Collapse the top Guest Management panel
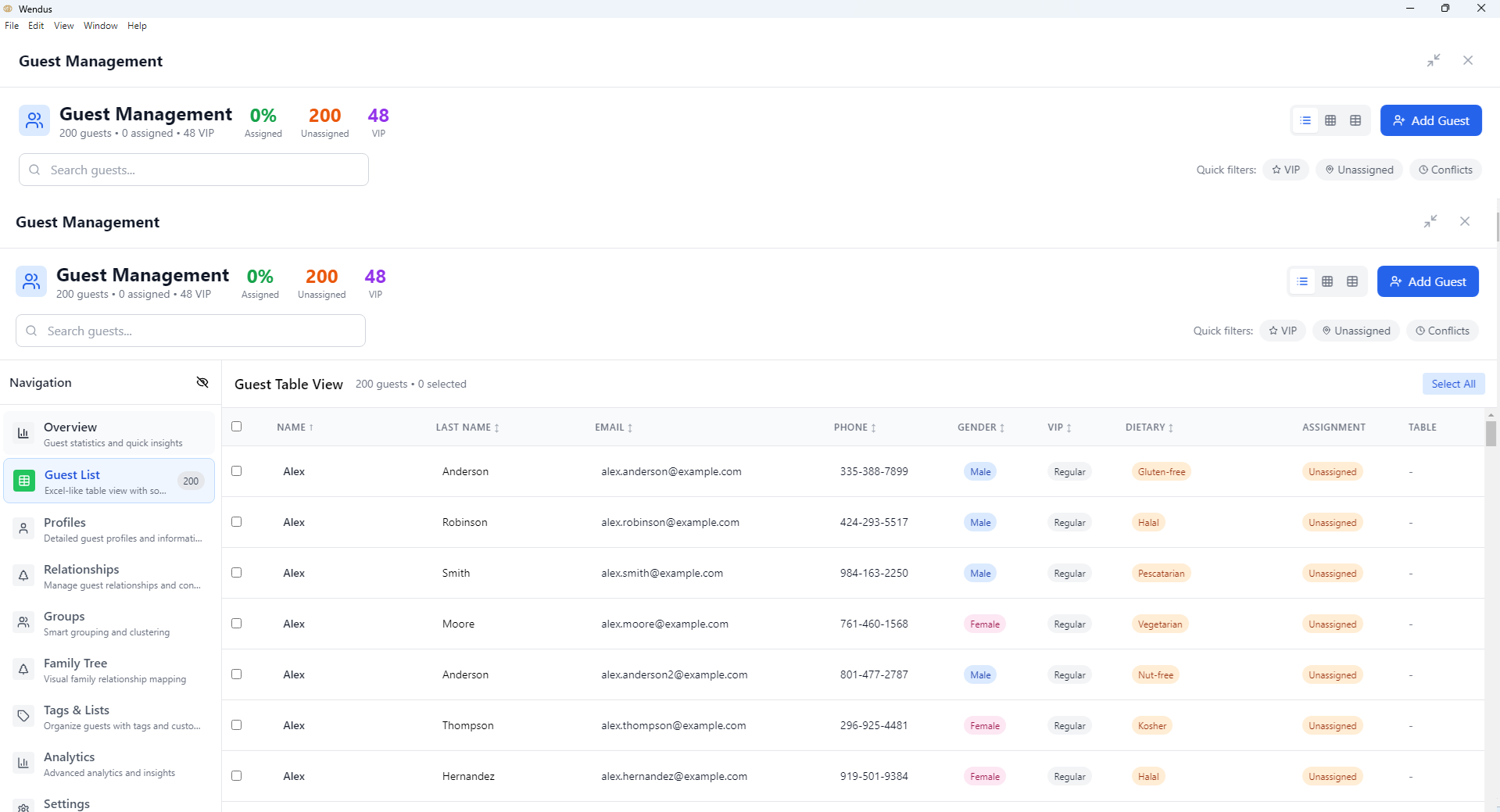Screen dimensions: 1500x812 [1434, 60]
